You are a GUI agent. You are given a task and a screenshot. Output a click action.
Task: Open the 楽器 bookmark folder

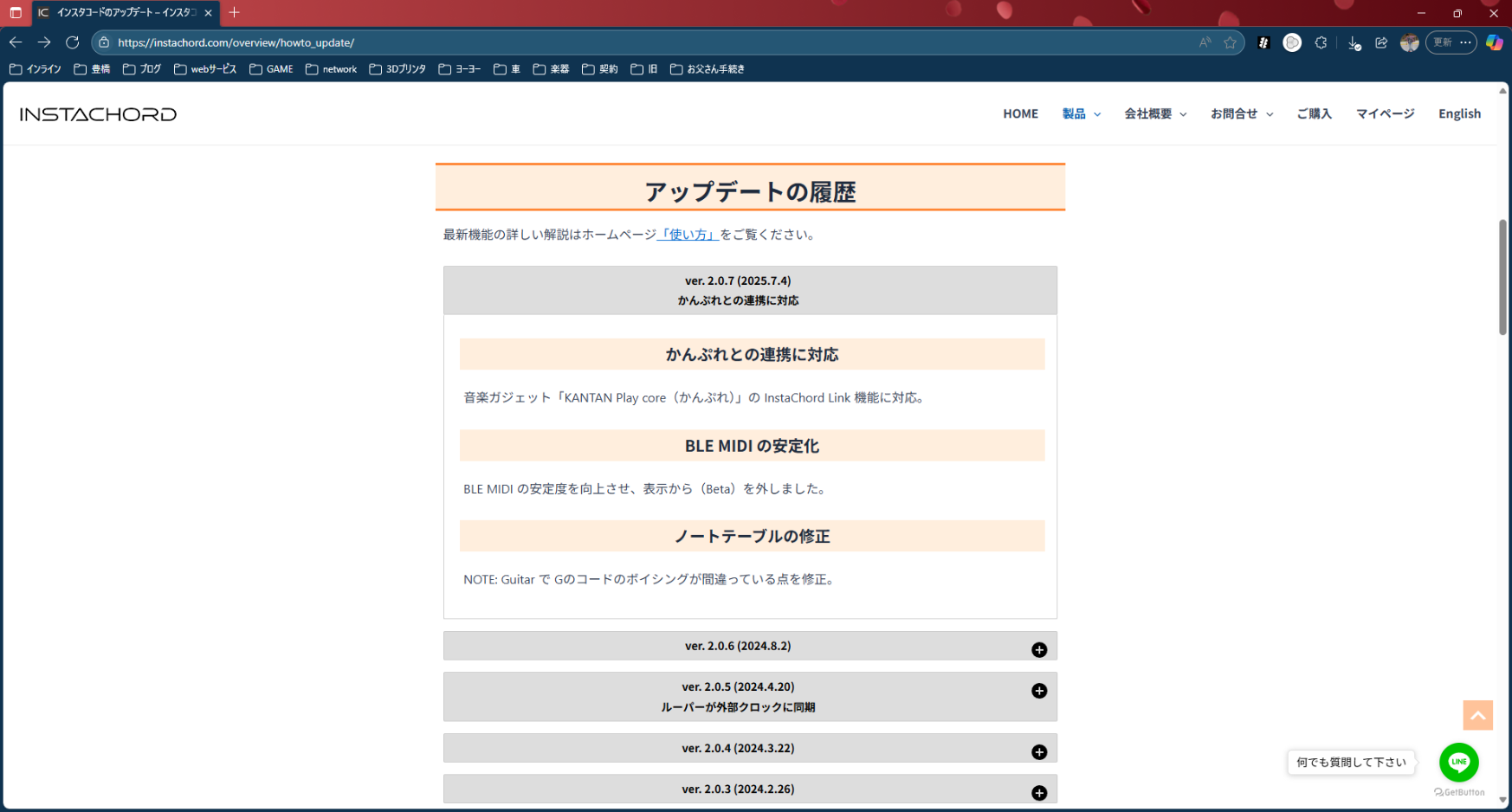[x=552, y=69]
